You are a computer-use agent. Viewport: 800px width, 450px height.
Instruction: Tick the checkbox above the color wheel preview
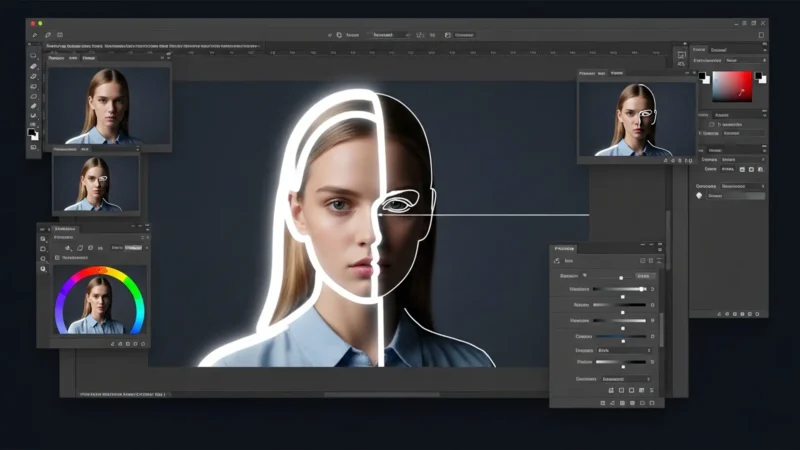[x=57, y=258]
